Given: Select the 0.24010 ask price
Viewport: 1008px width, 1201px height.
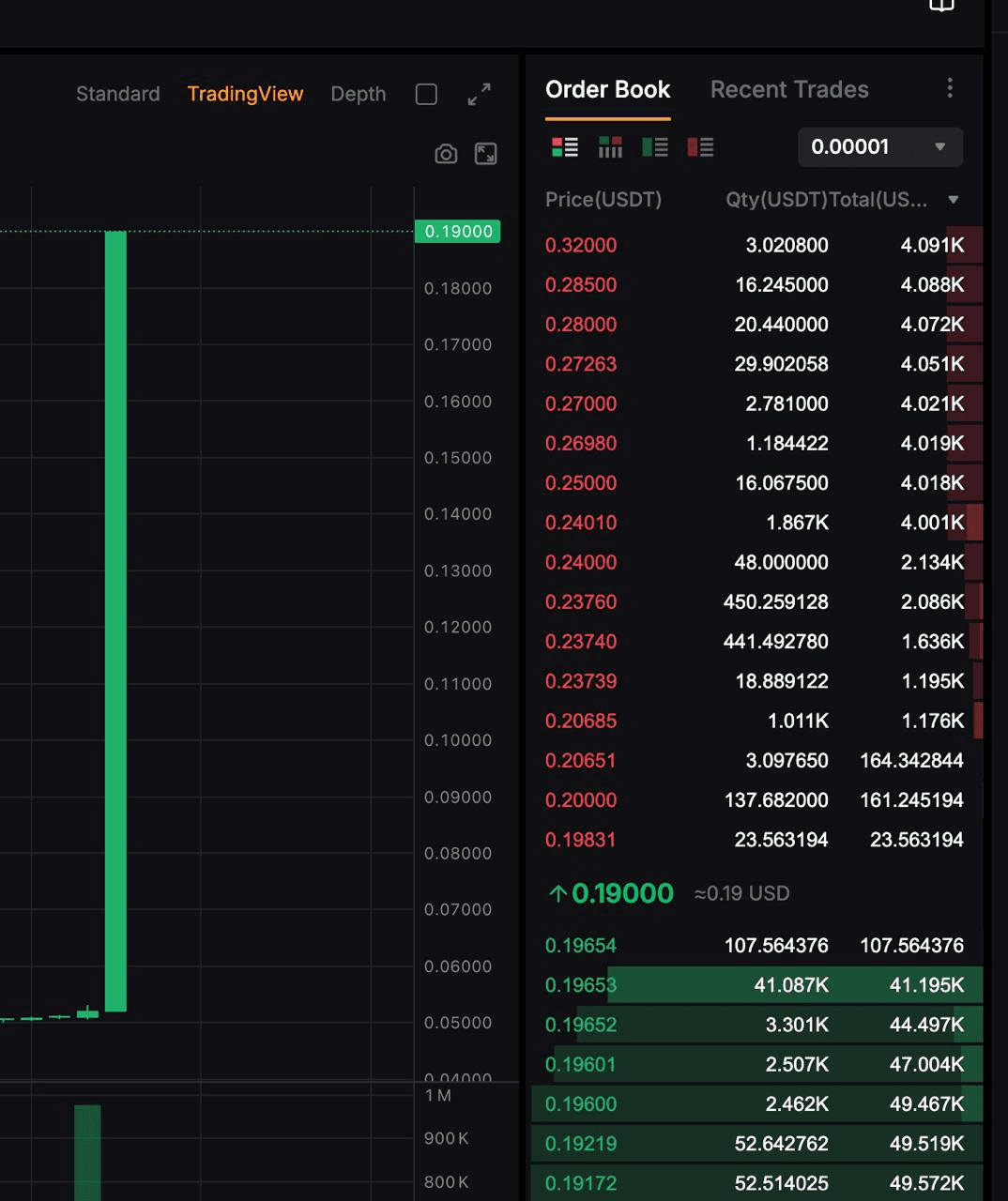Looking at the screenshot, I should point(581,523).
